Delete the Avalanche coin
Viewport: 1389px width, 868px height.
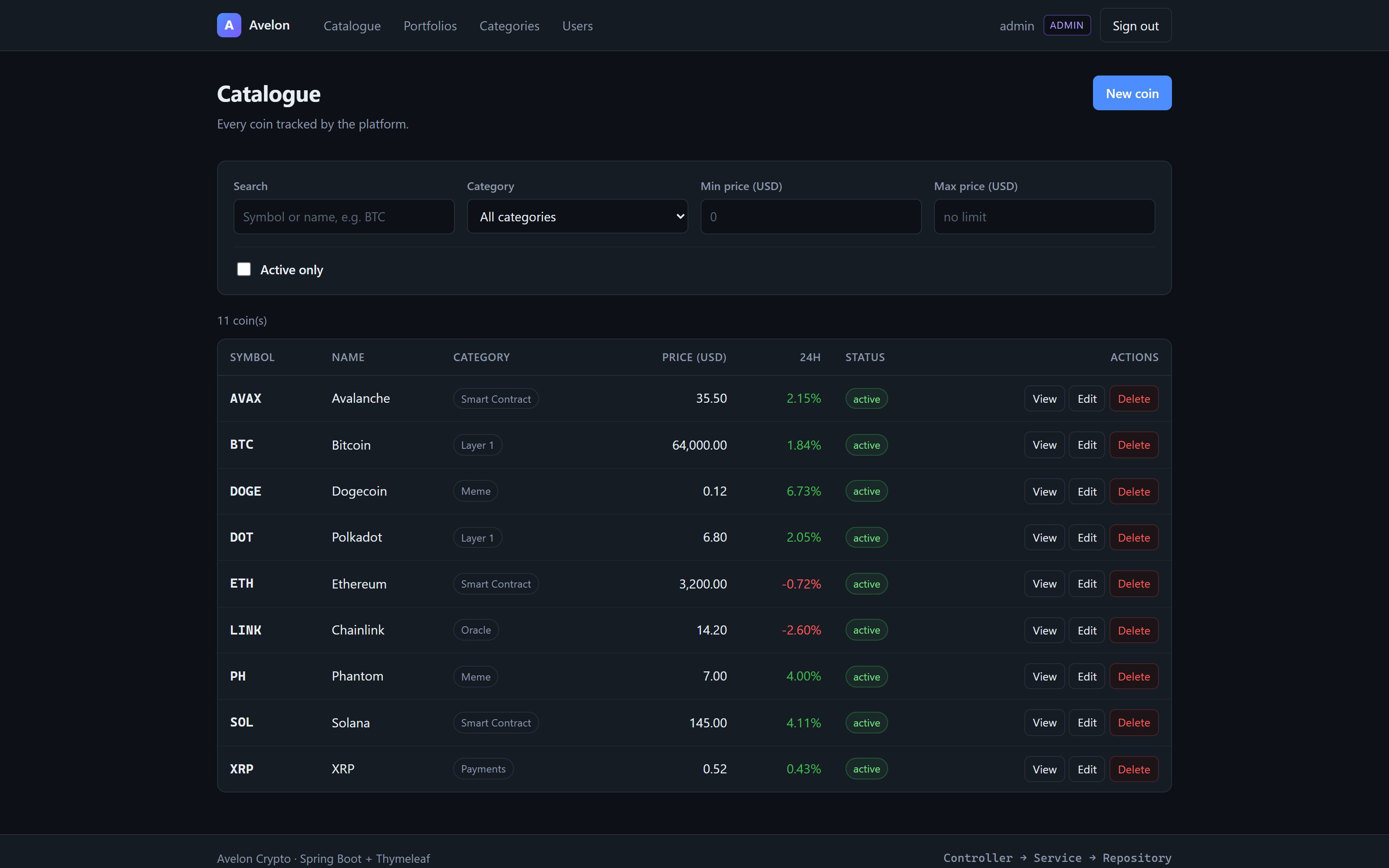(1134, 398)
